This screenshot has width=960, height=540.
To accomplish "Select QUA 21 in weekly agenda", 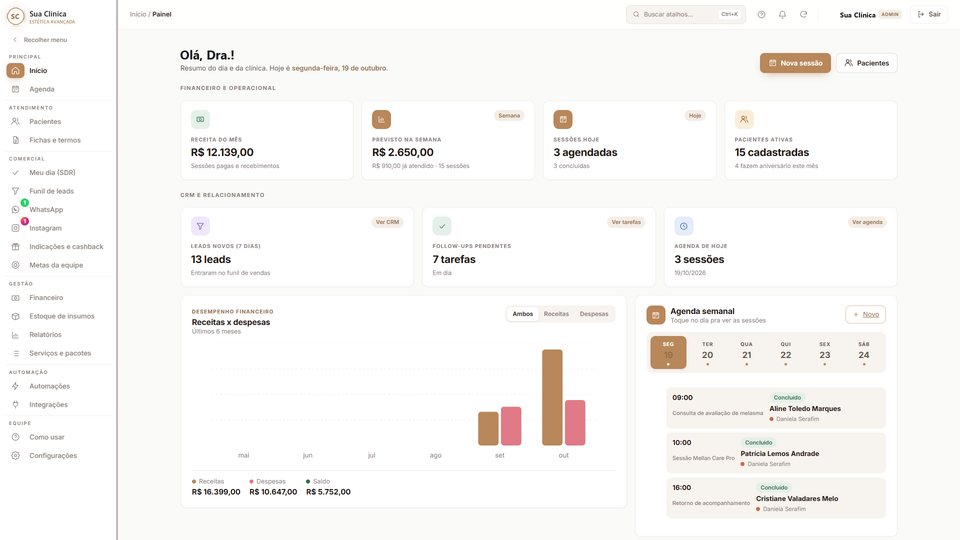I will coord(746,352).
